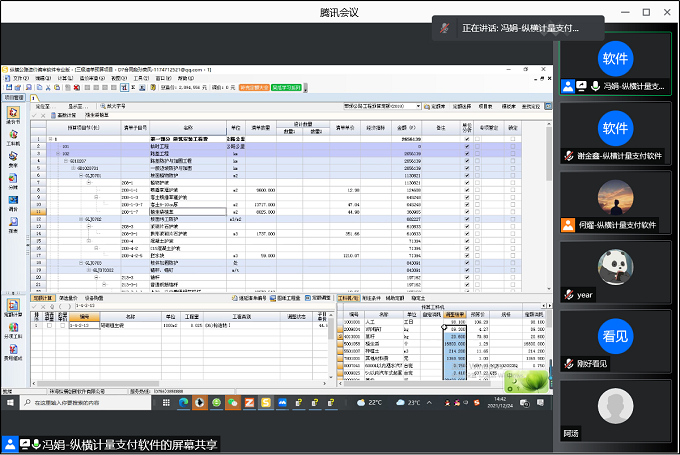Open the 帮助 menu
This screenshot has height=455, width=680.
186,79
